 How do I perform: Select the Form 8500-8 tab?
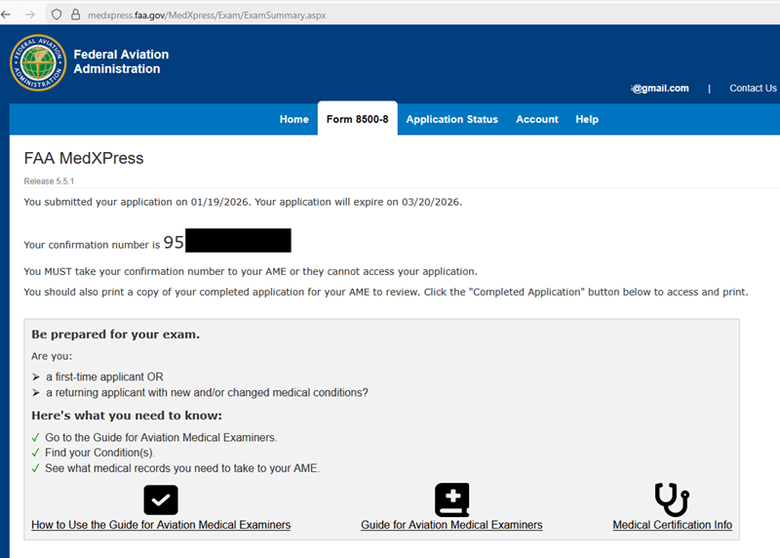pos(357,119)
